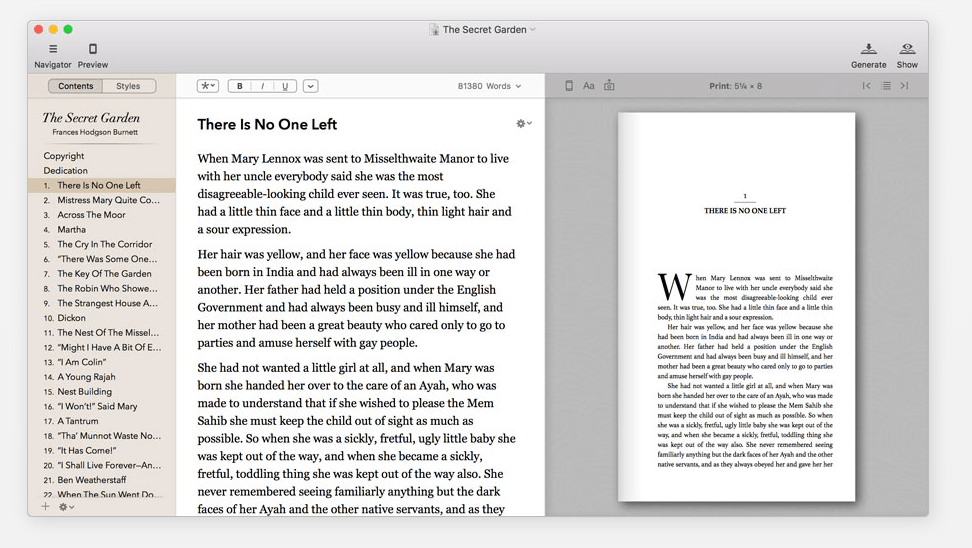
Task: Select chapter 1 There Is No One Left
Action: tap(102, 185)
